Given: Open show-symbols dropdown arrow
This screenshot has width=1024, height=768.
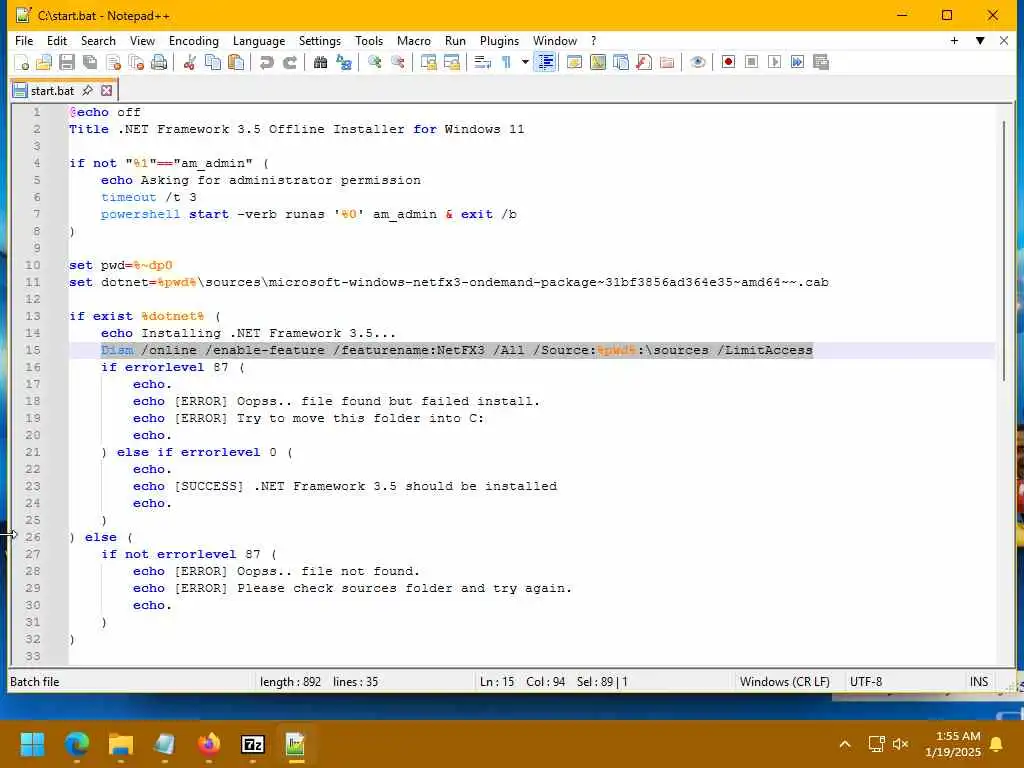Looking at the screenshot, I should point(524,63).
